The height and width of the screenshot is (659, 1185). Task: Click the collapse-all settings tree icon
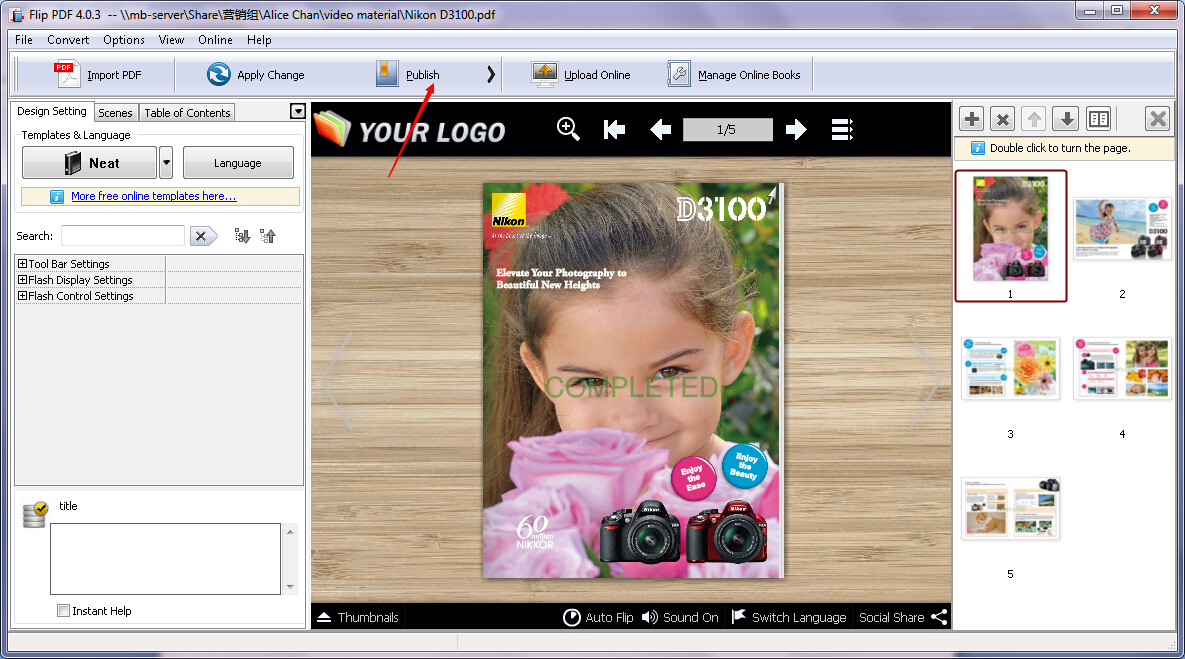point(268,236)
